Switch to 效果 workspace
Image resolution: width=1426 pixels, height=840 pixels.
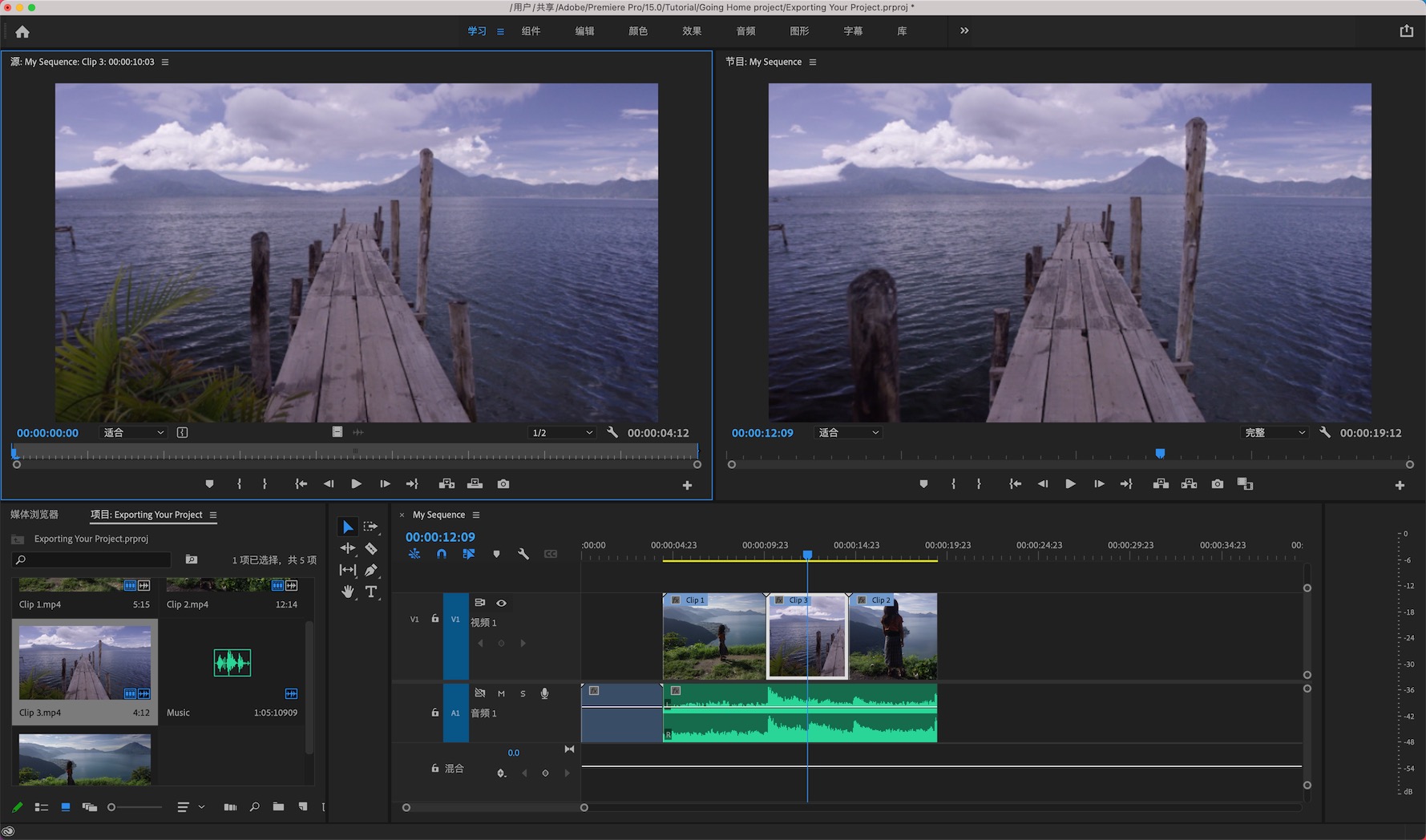coord(692,31)
